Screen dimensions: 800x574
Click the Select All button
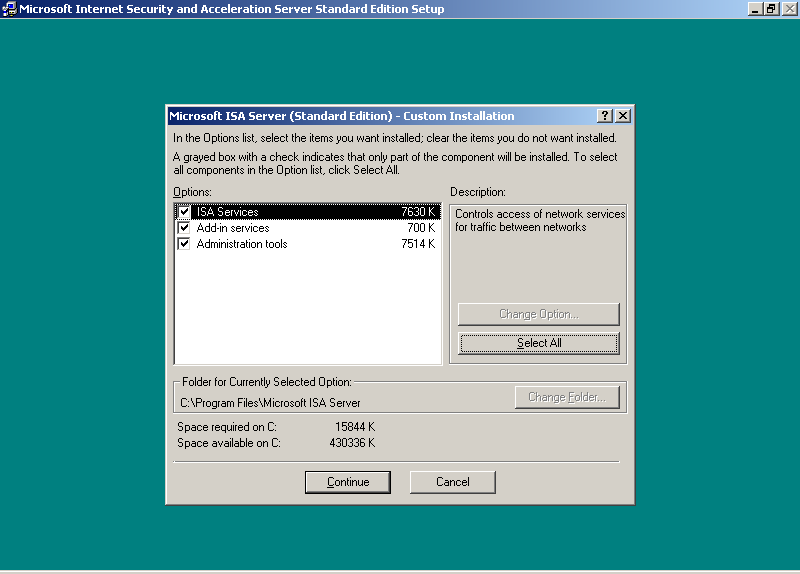[539, 343]
